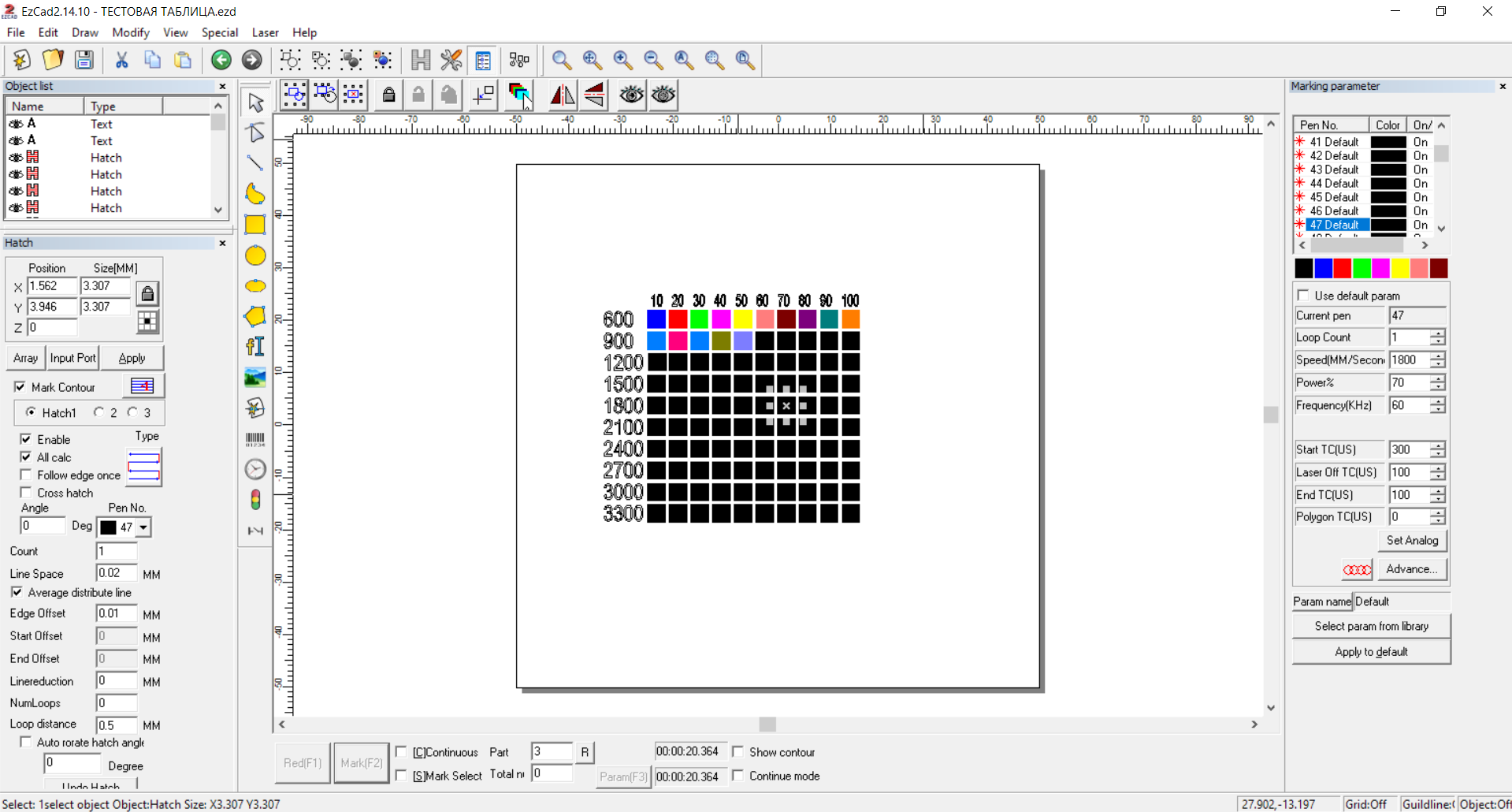The width and height of the screenshot is (1512, 812).
Task: Open the Special menu
Action: point(220,32)
